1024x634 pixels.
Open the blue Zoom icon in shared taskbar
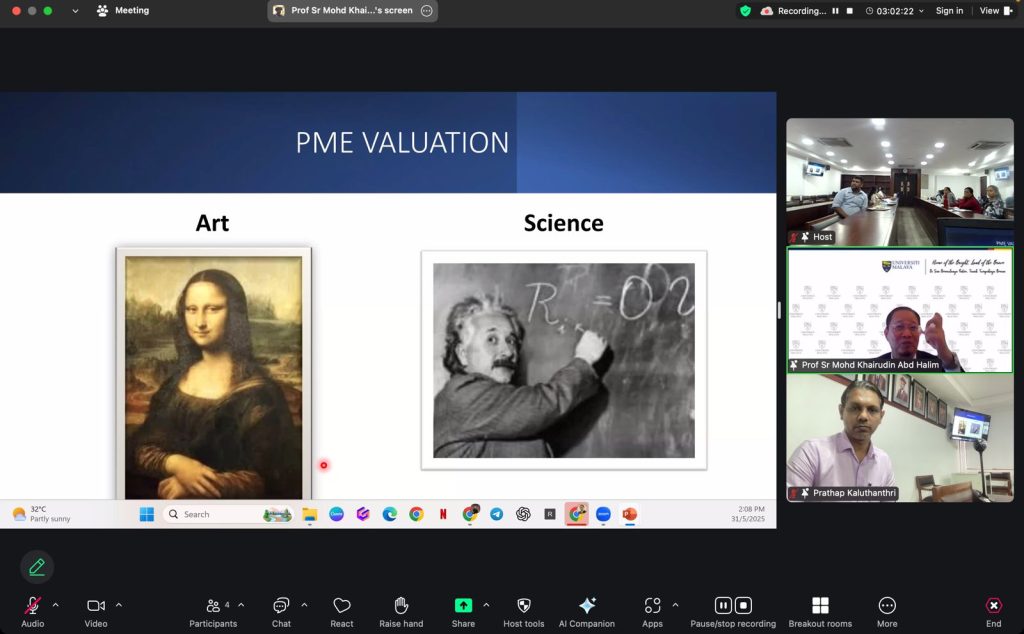[603, 515]
